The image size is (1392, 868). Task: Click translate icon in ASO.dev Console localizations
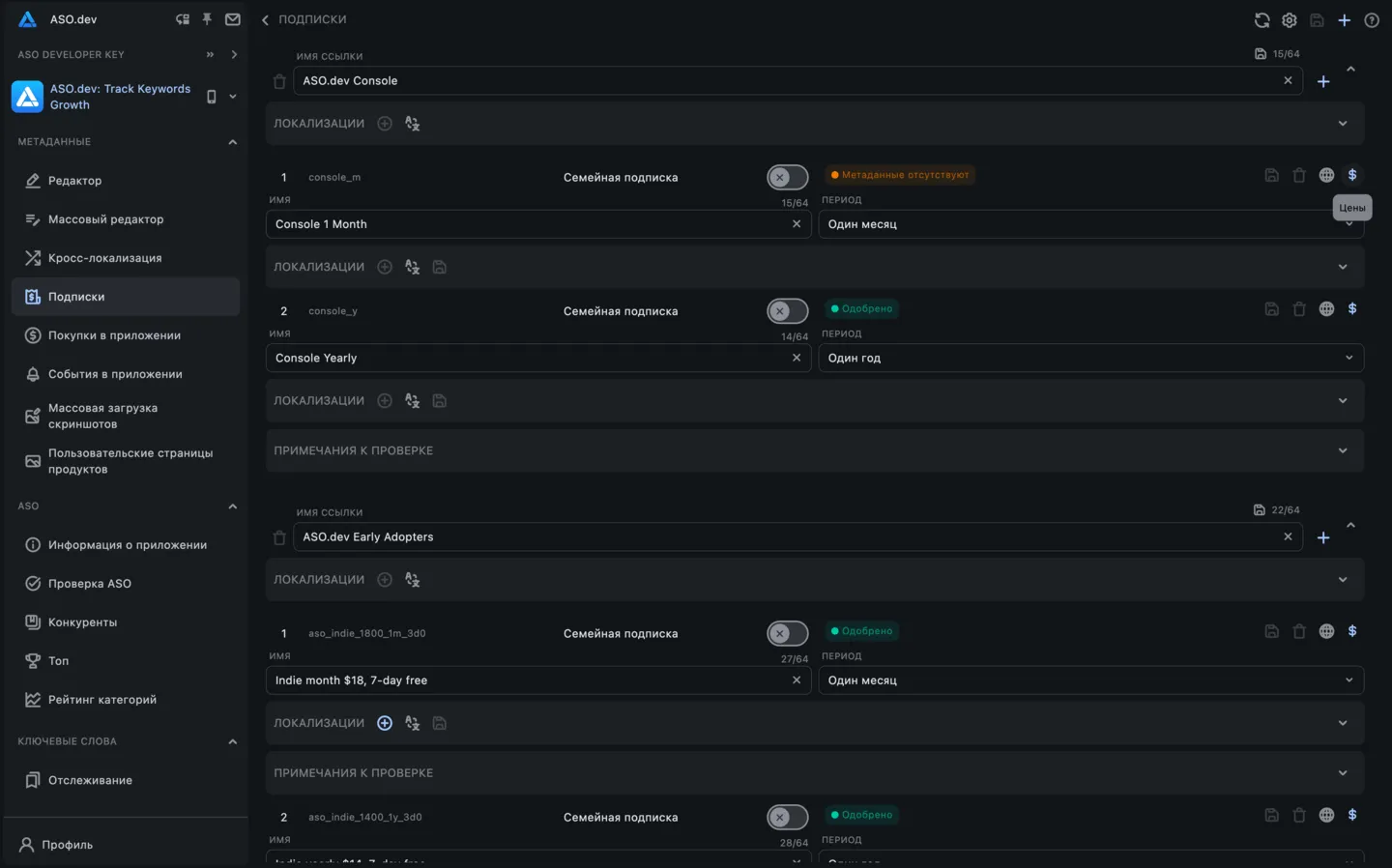point(413,124)
